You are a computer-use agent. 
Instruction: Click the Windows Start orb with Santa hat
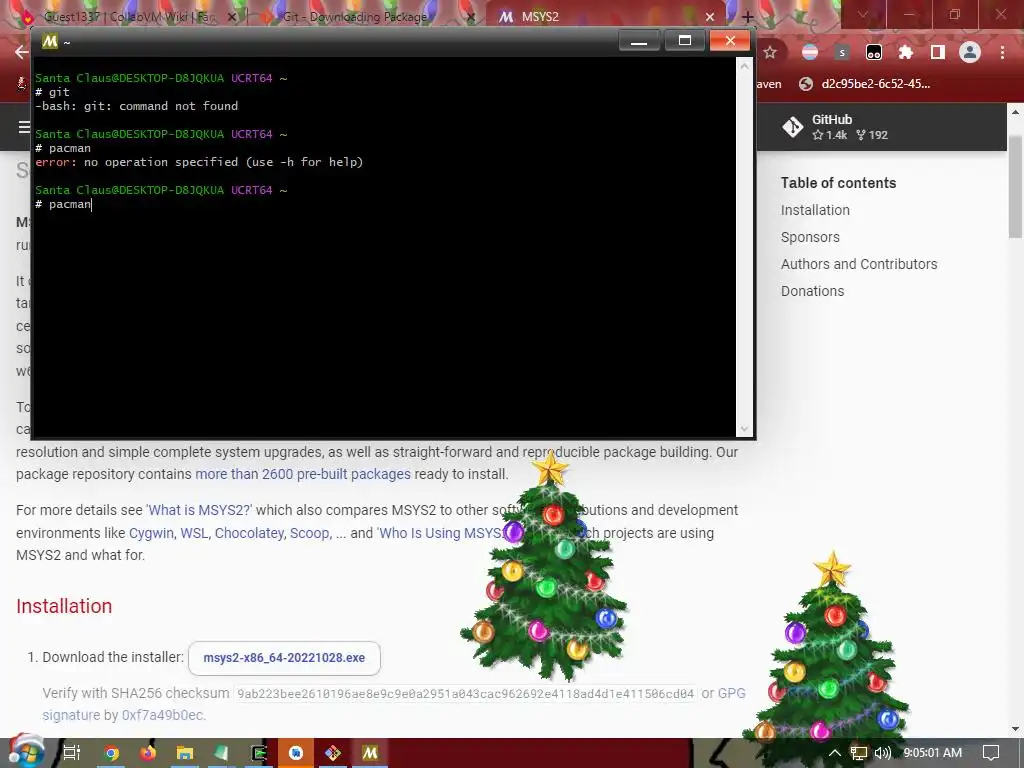point(25,751)
